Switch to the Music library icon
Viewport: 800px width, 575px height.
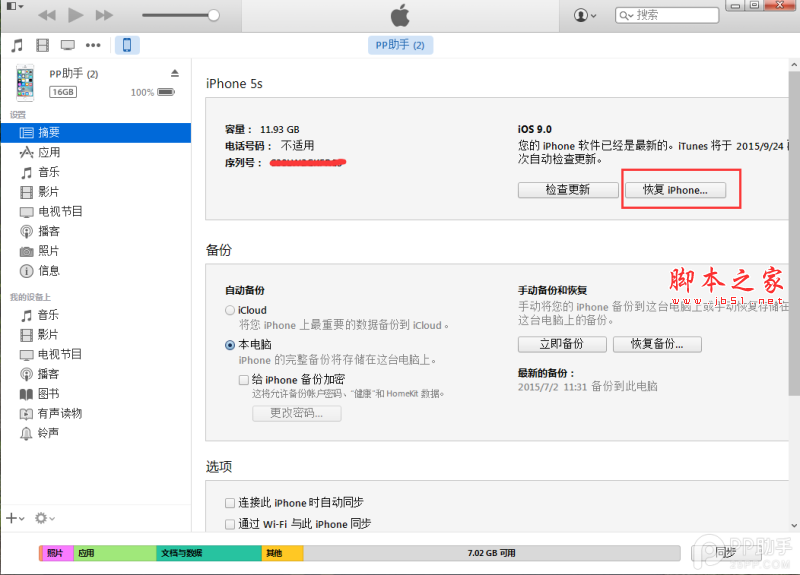(x=17, y=45)
